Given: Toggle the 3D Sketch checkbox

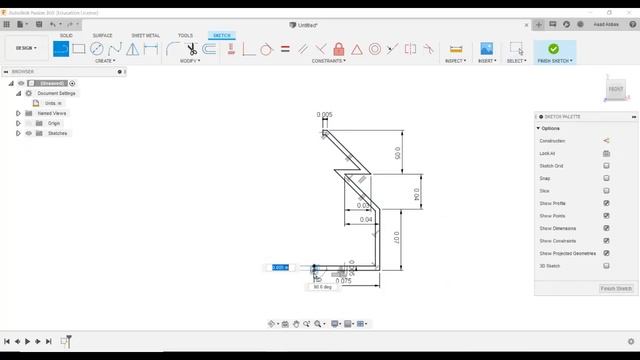Looking at the screenshot, I should point(607,266).
